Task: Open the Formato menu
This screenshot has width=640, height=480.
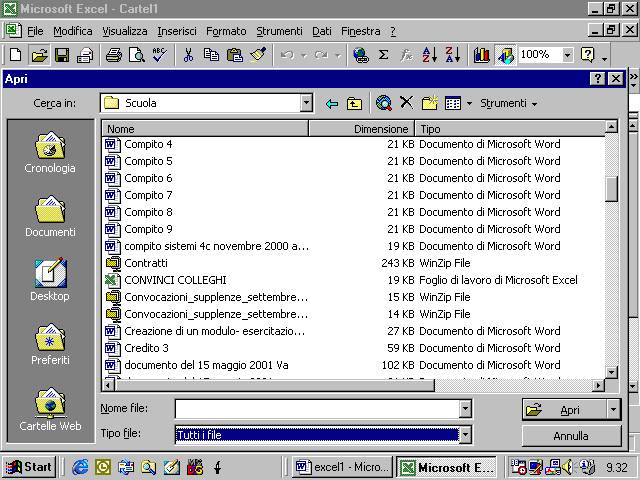Action: click(x=226, y=31)
